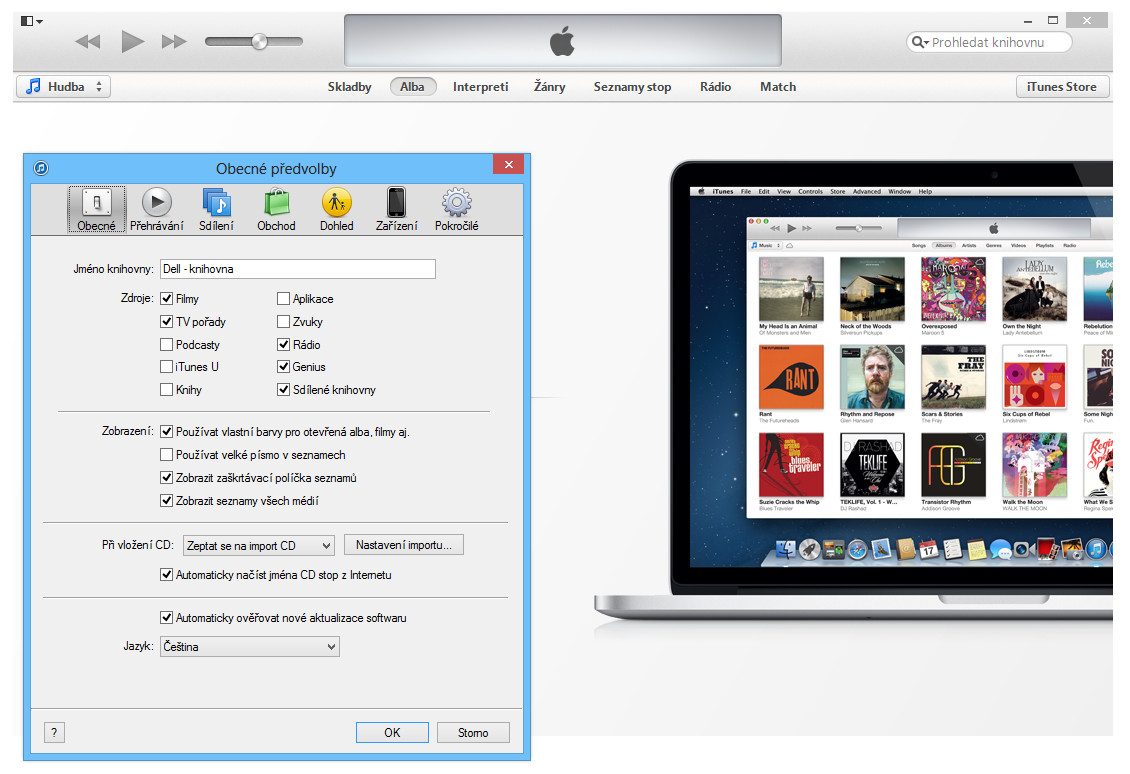This screenshot has width=1130, height=774.
Task: Open the Přehrávání preferences pane
Action: [x=156, y=209]
